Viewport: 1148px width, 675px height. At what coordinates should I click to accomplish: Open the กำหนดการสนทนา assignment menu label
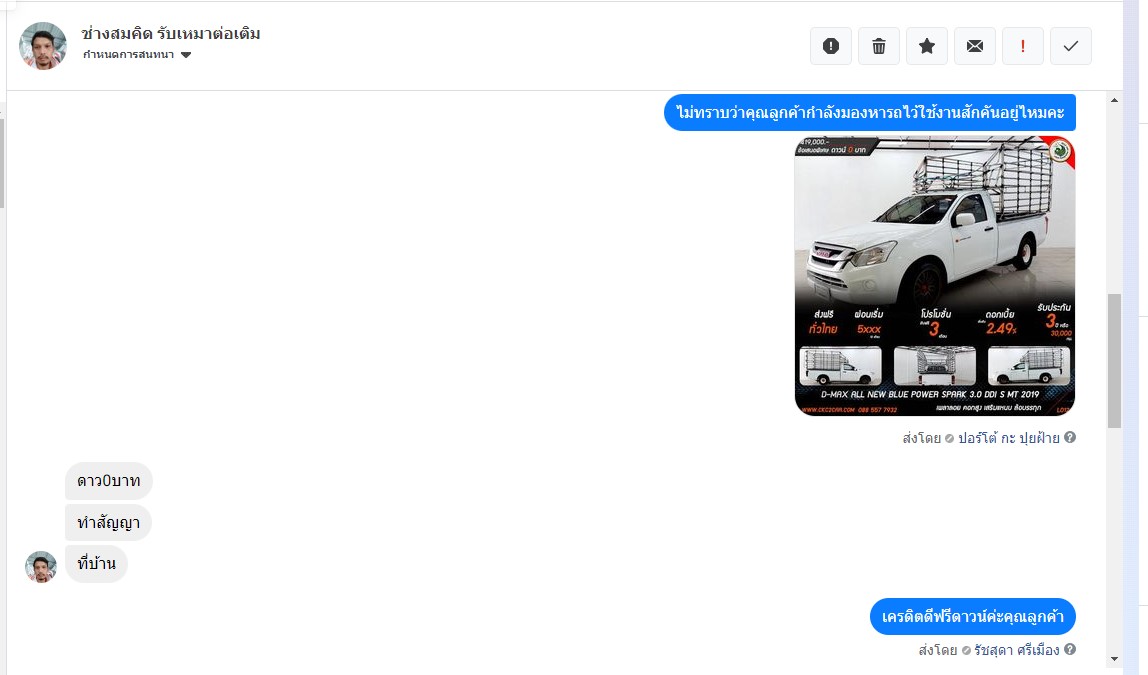(128, 55)
